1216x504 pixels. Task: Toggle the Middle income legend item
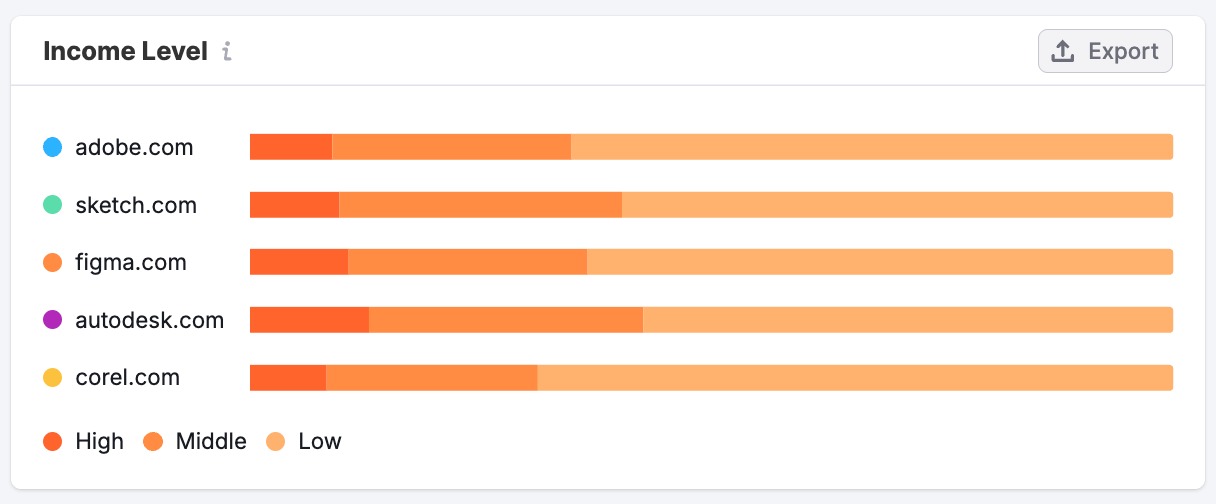[195, 441]
